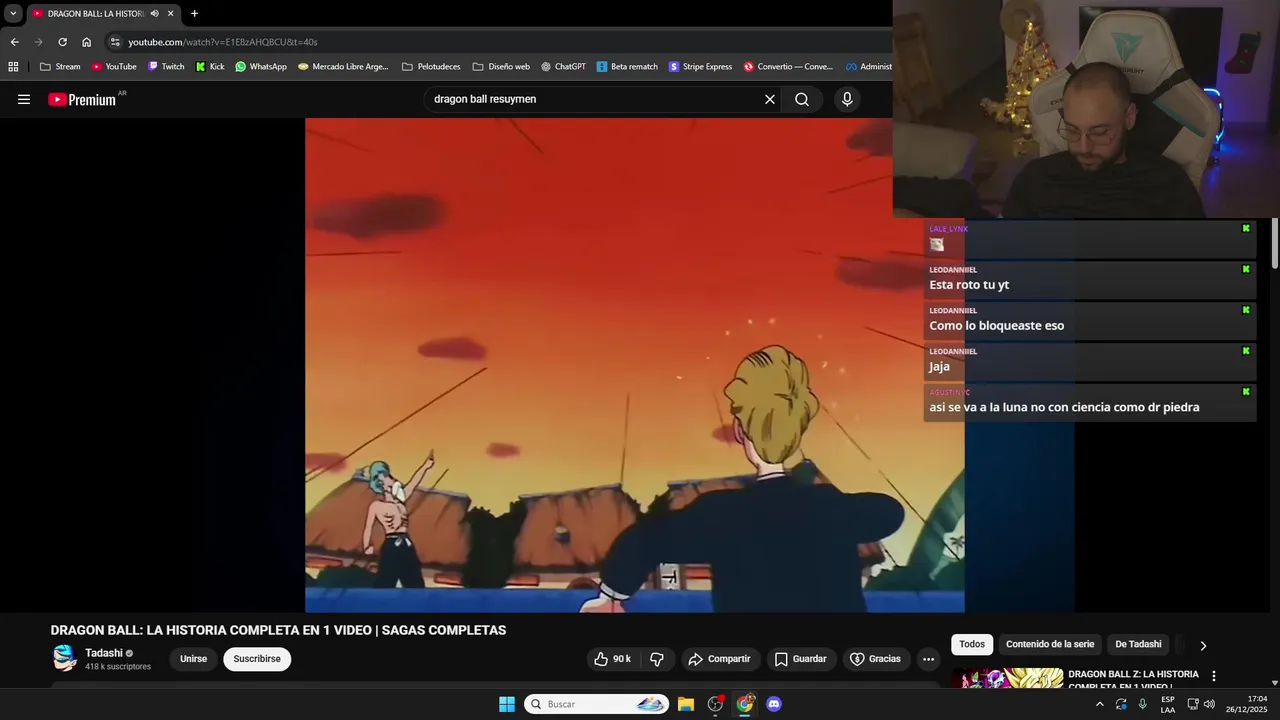Open the taskbar clock and date

[1248, 704]
